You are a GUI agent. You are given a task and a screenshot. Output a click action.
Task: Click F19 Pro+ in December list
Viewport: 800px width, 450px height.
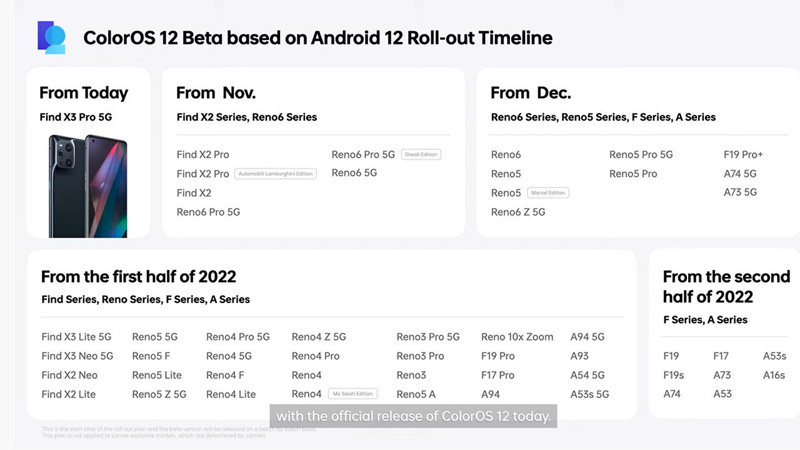tap(743, 154)
